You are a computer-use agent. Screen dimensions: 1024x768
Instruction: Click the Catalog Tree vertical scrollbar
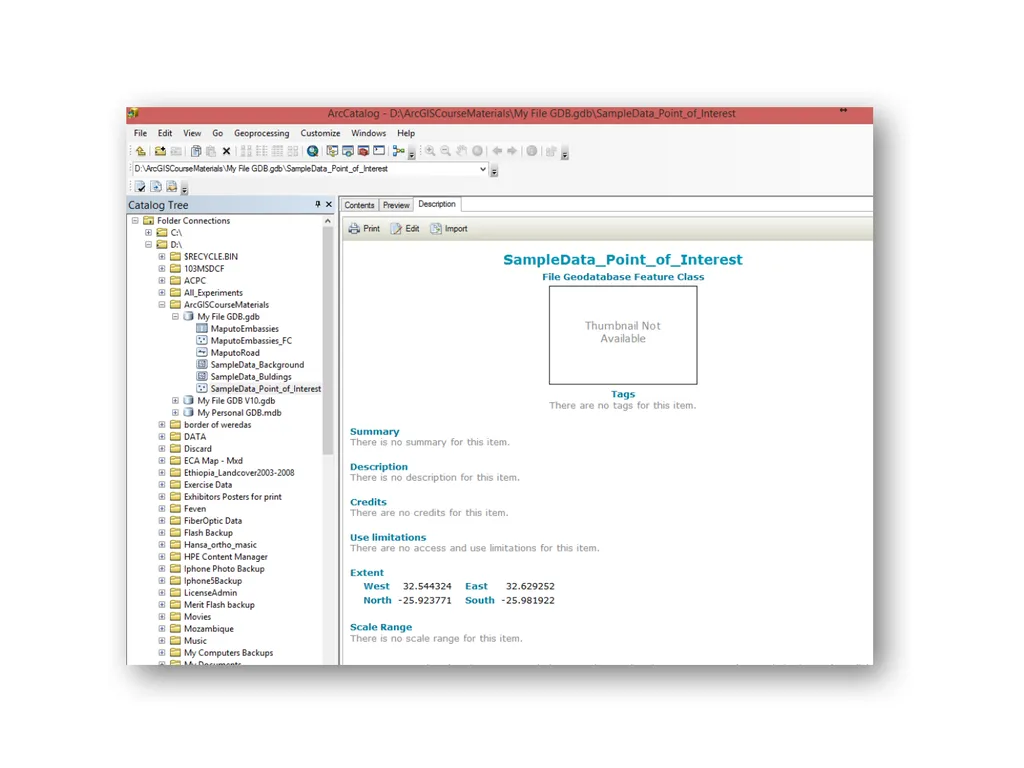[328, 340]
